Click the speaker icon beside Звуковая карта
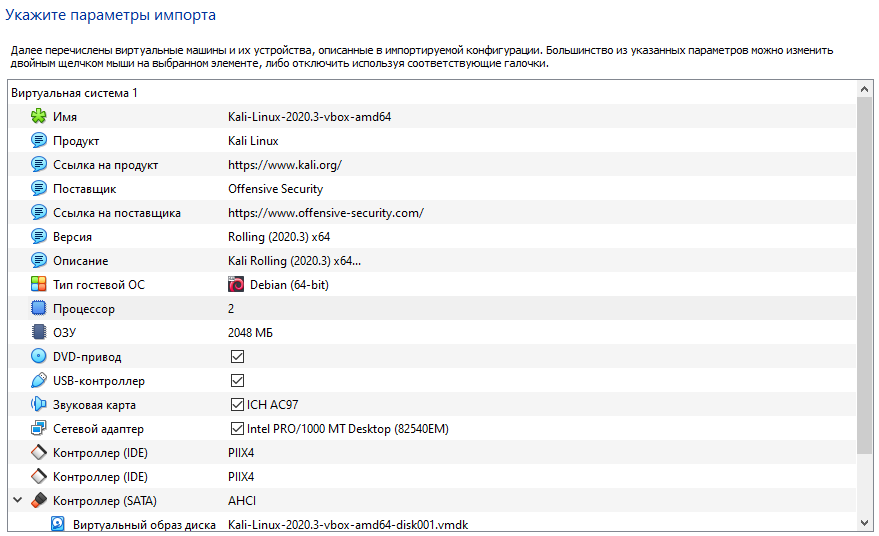The image size is (879, 536). click(39, 404)
